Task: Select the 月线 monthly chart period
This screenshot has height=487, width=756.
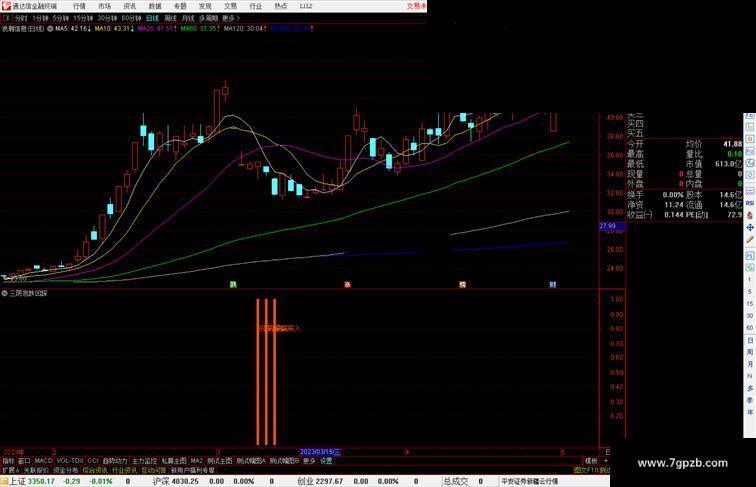Action: pyautogui.click(x=188, y=18)
